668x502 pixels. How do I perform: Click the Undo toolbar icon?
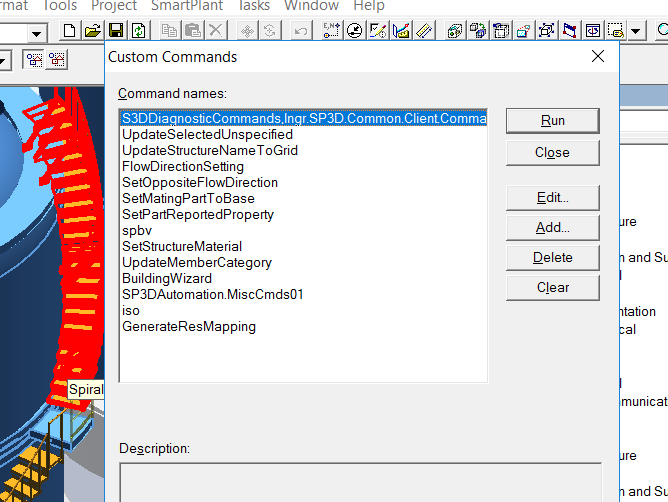pyautogui.click(x=301, y=31)
